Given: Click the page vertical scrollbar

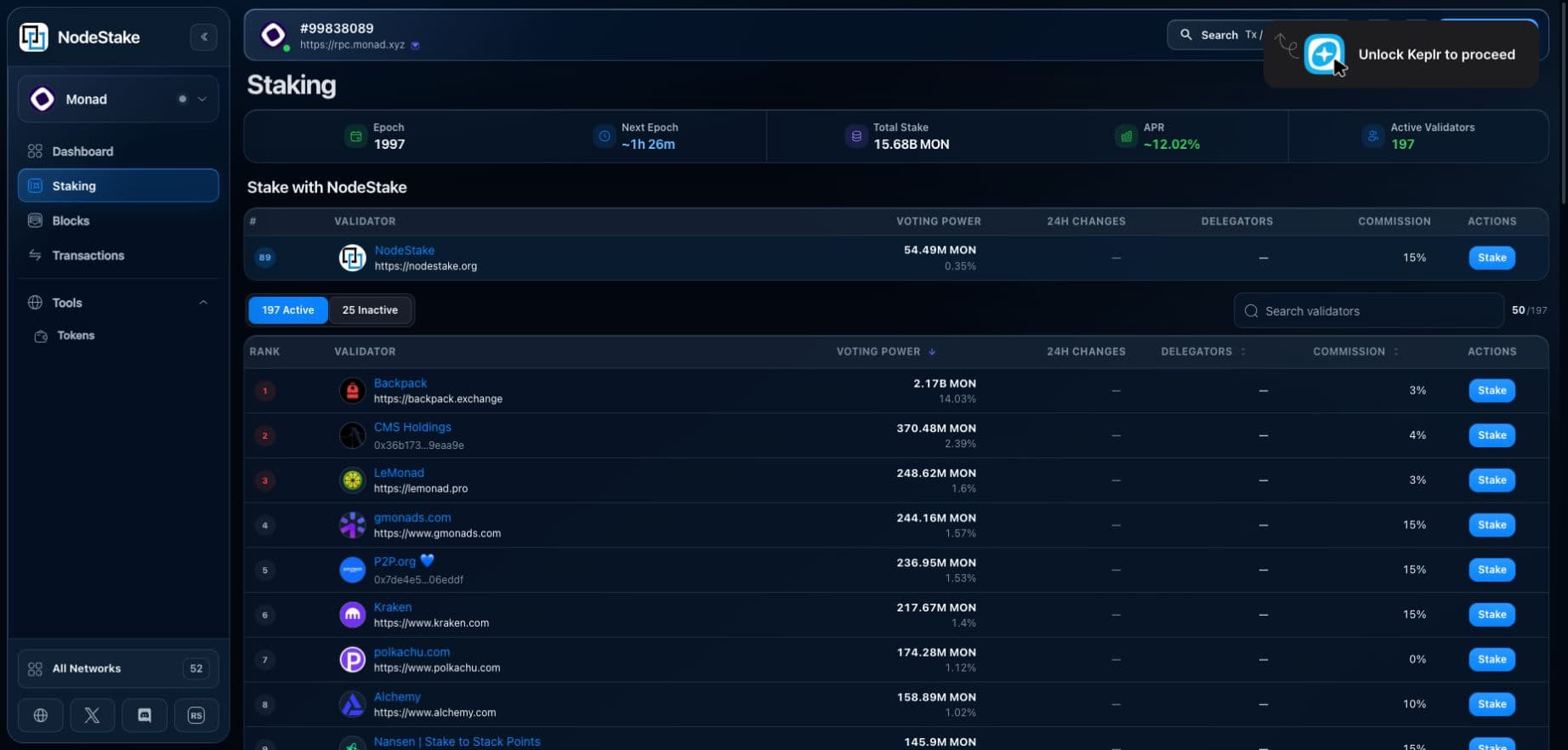Looking at the screenshot, I should (1563, 102).
